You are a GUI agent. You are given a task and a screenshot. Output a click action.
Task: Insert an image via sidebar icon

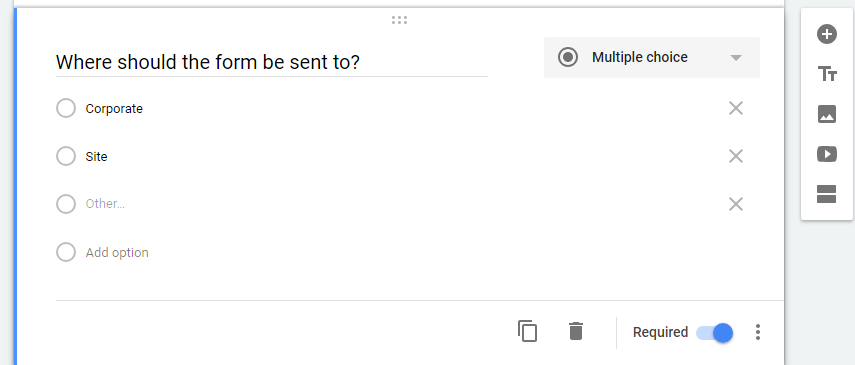click(827, 114)
